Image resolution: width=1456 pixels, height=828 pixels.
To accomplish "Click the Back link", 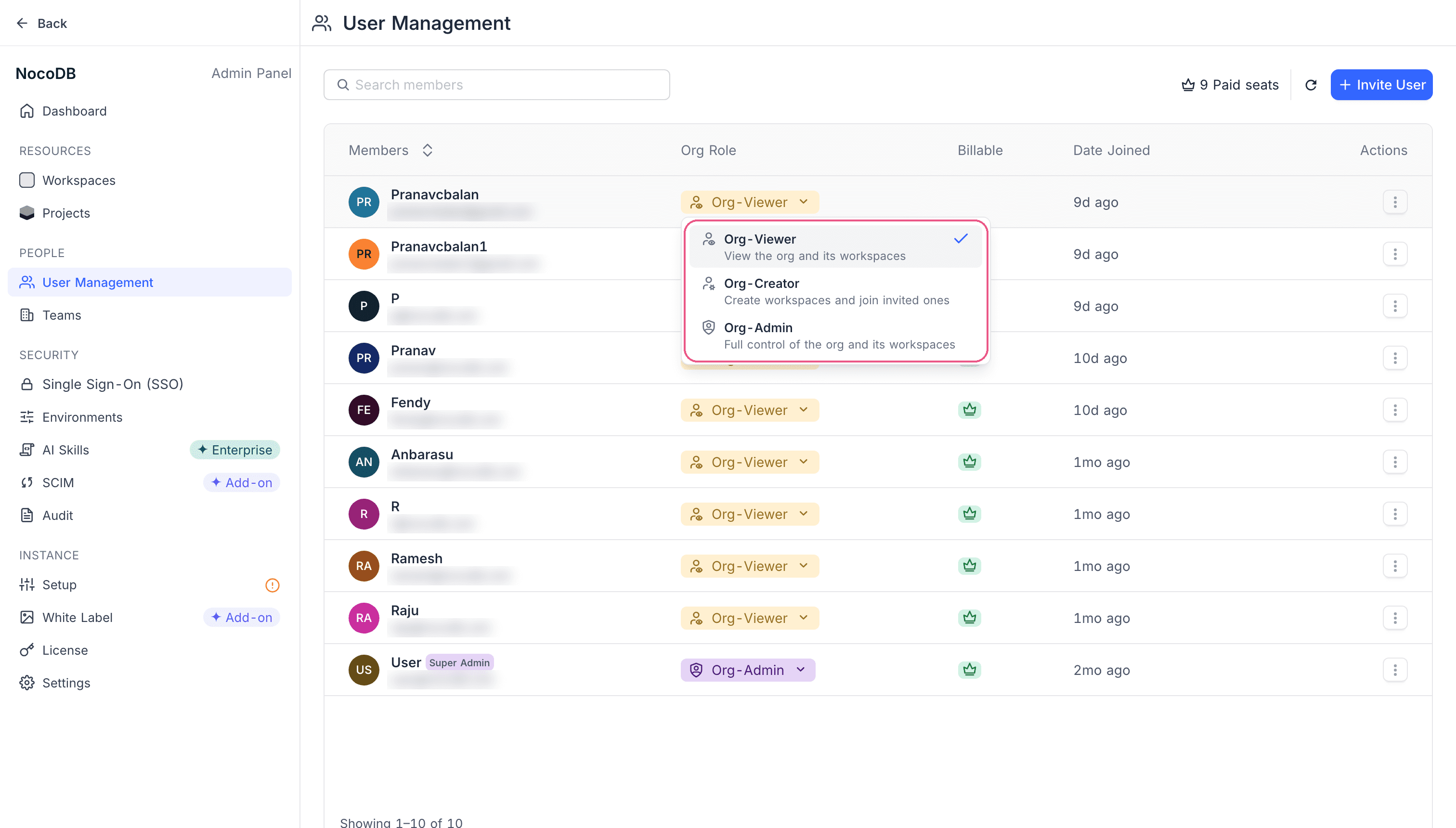I will tap(41, 23).
